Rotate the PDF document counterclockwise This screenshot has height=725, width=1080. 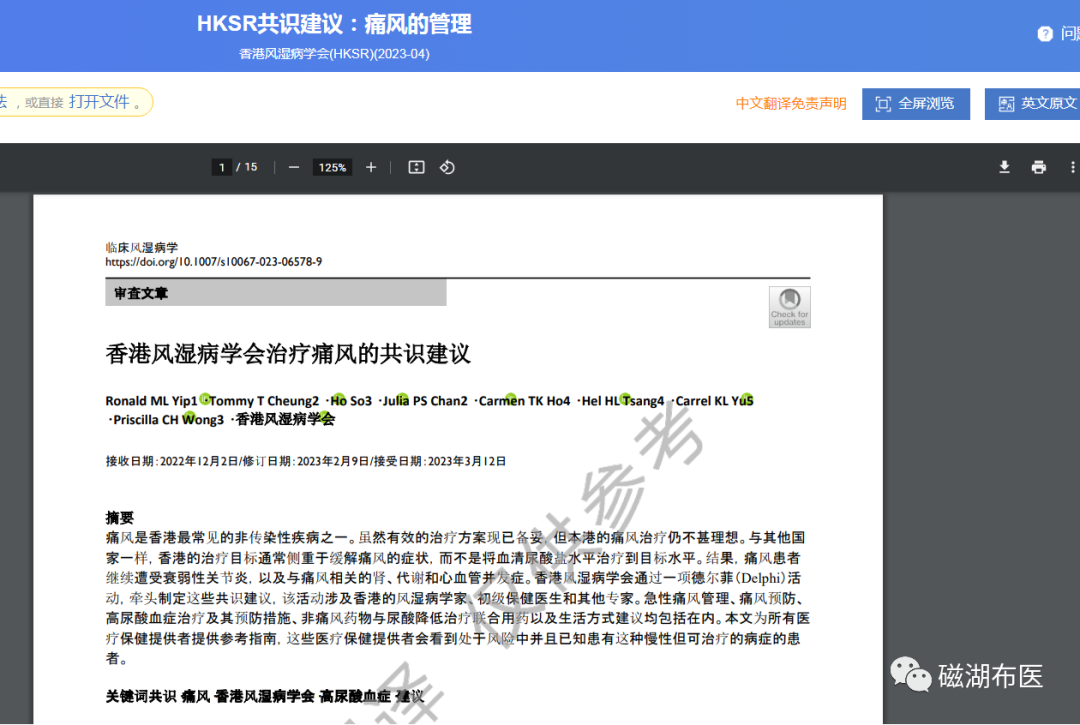[447, 167]
